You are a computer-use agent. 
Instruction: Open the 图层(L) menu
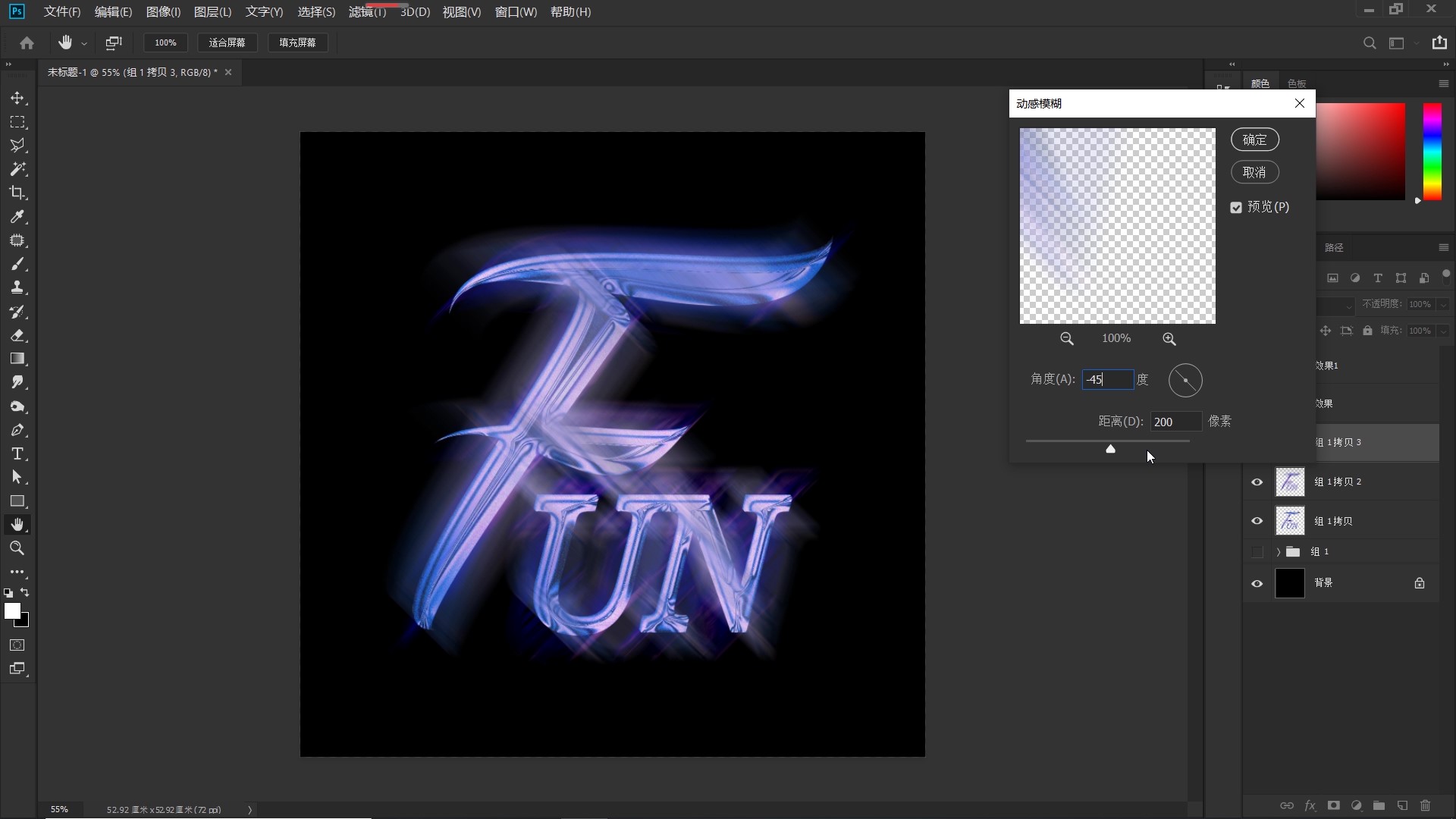pos(212,12)
